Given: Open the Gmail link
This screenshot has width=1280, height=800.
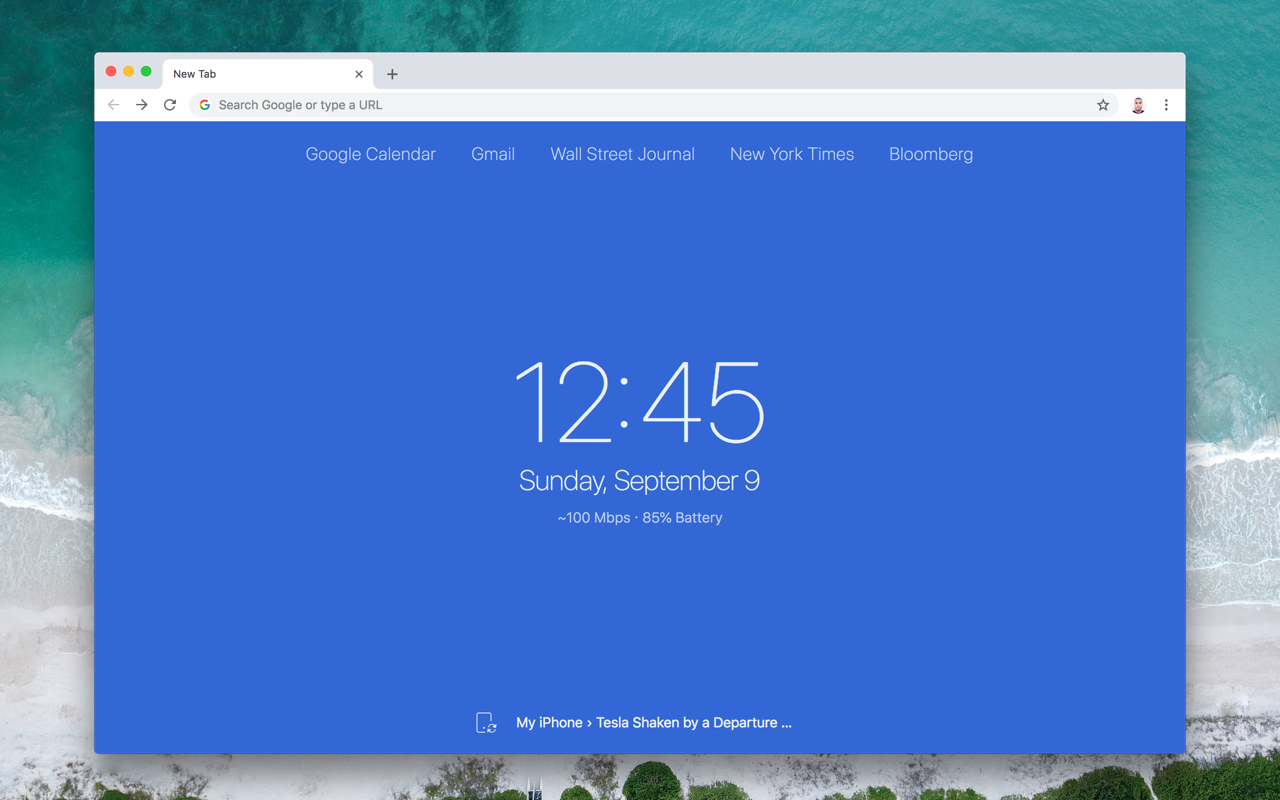Looking at the screenshot, I should [493, 154].
